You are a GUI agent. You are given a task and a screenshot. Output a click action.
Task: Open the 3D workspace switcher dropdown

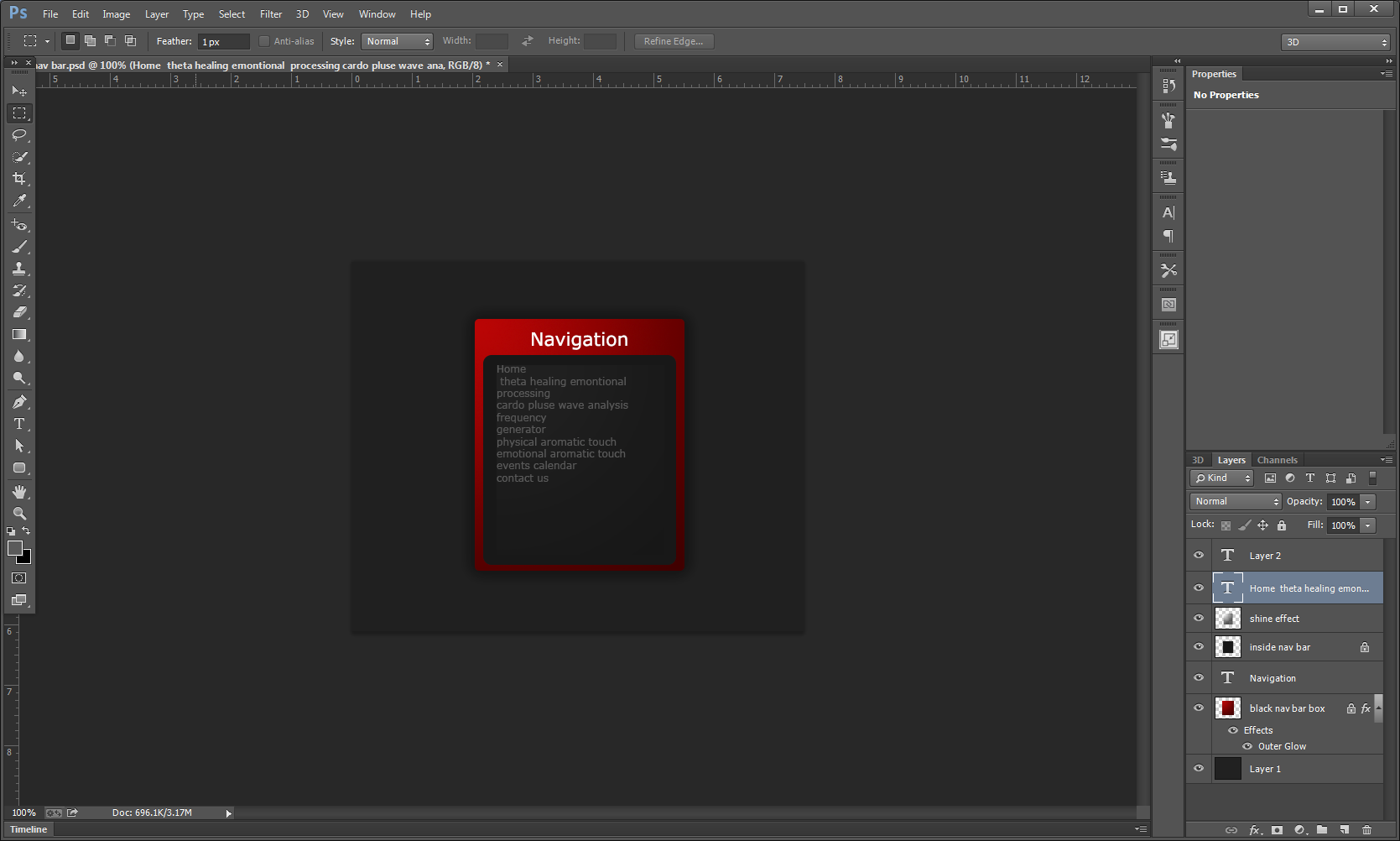pyautogui.click(x=1335, y=42)
